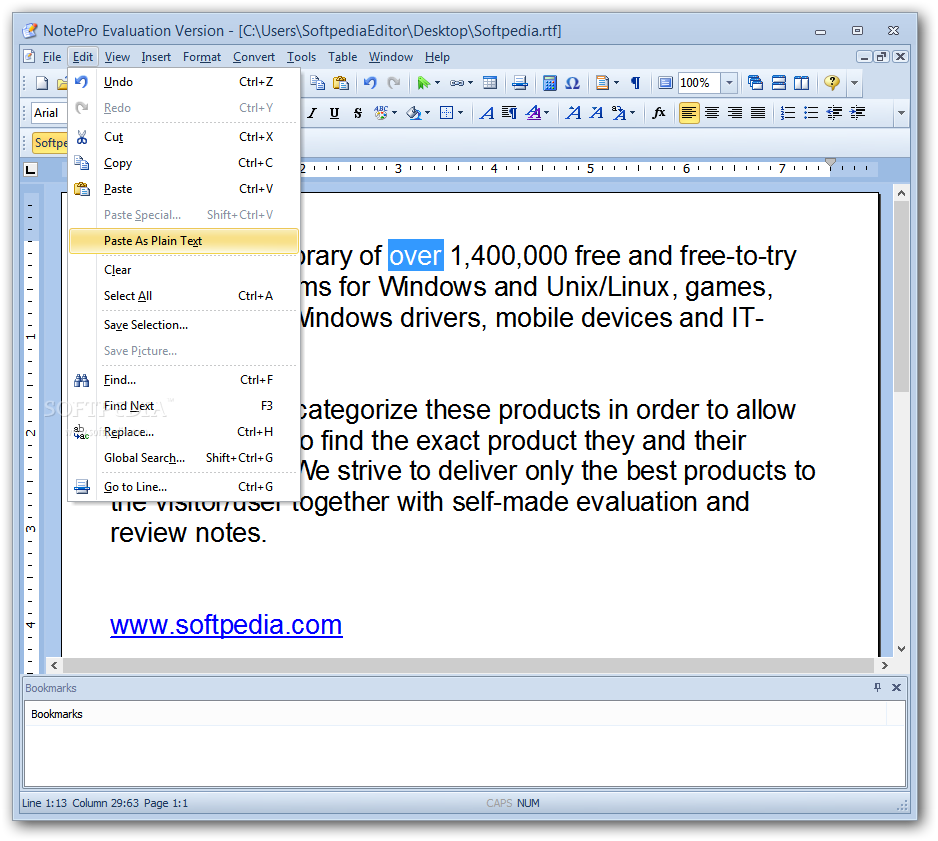Open the change case dropdown
The width and height of the screenshot is (938, 841).
(x=632, y=113)
